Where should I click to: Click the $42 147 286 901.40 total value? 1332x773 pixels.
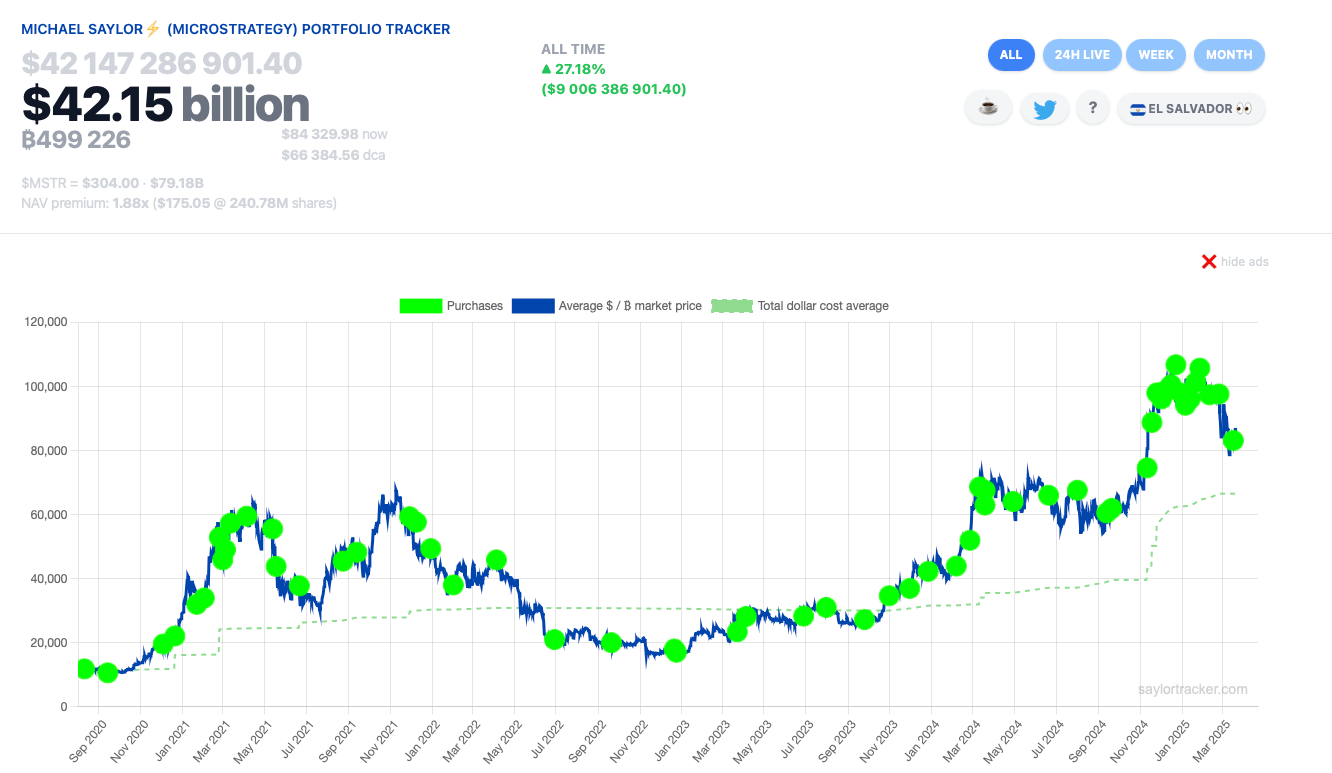162,64
